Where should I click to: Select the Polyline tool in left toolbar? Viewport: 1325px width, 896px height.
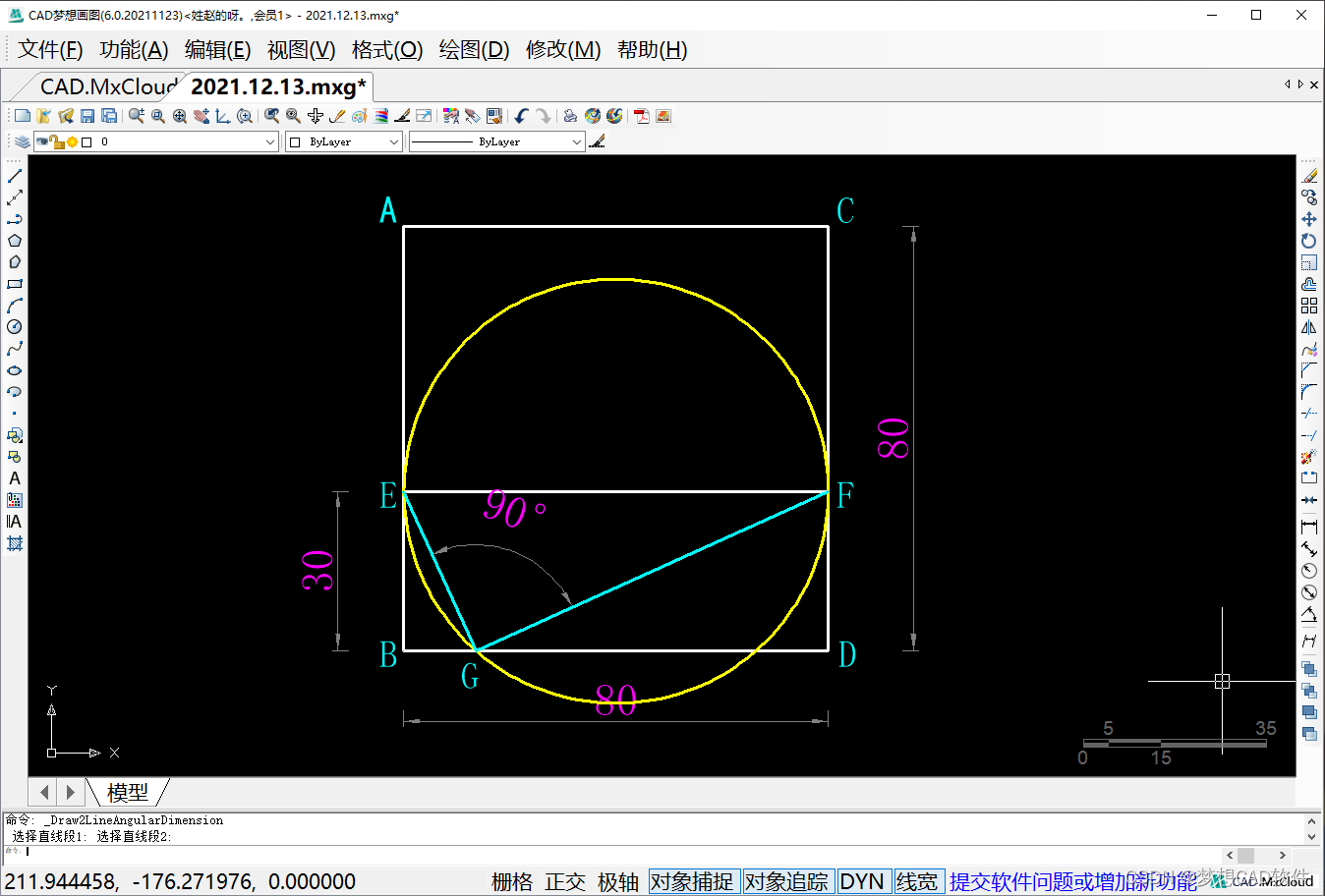pos(15,219)
